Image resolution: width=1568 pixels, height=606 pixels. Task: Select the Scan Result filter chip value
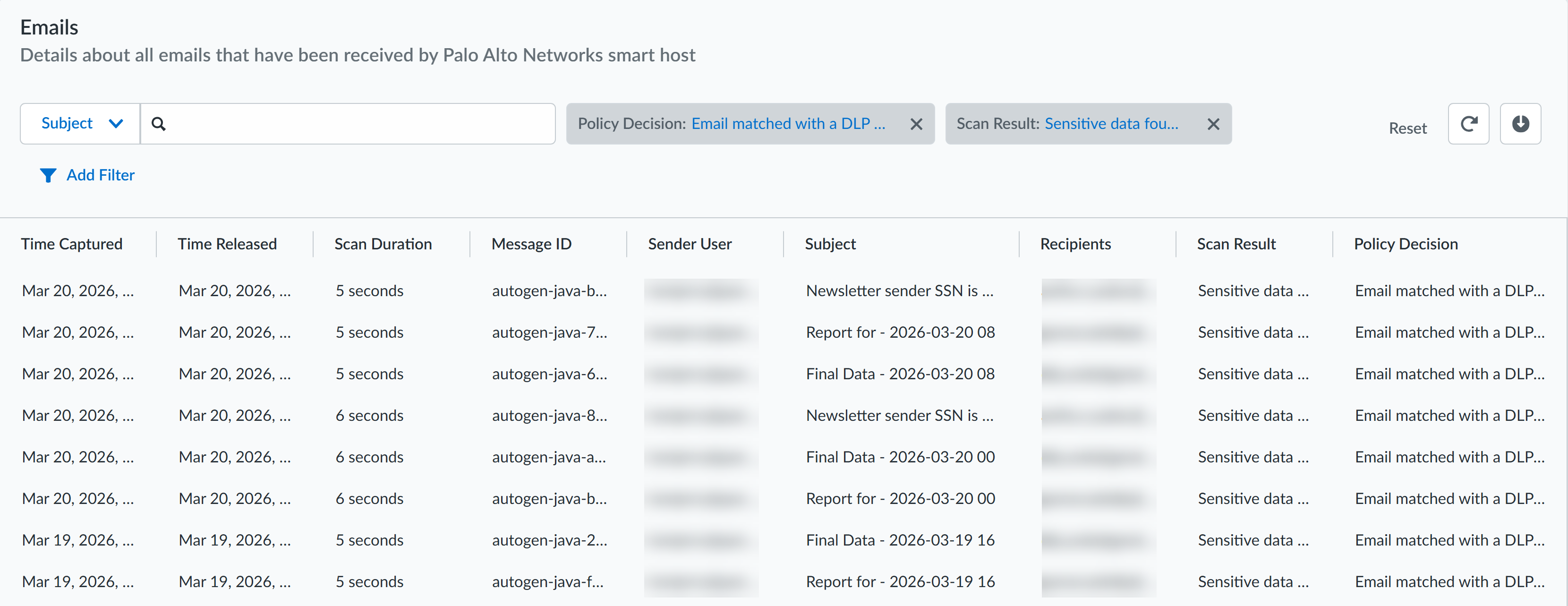click(1111, 124)
